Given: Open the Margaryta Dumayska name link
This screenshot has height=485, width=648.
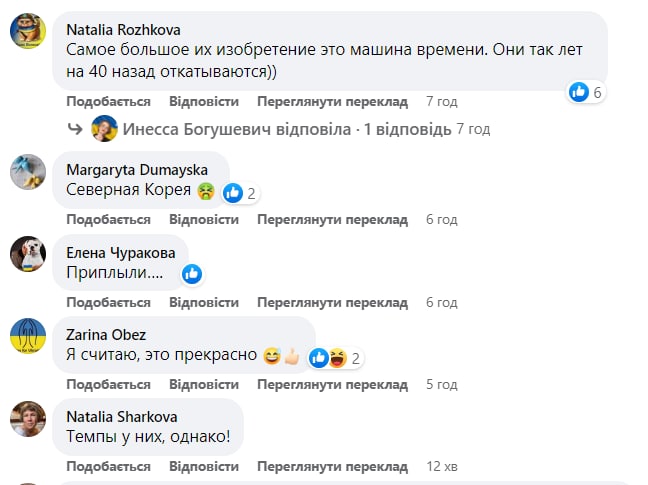Looking at the screenshot, I should click(136, 168).
